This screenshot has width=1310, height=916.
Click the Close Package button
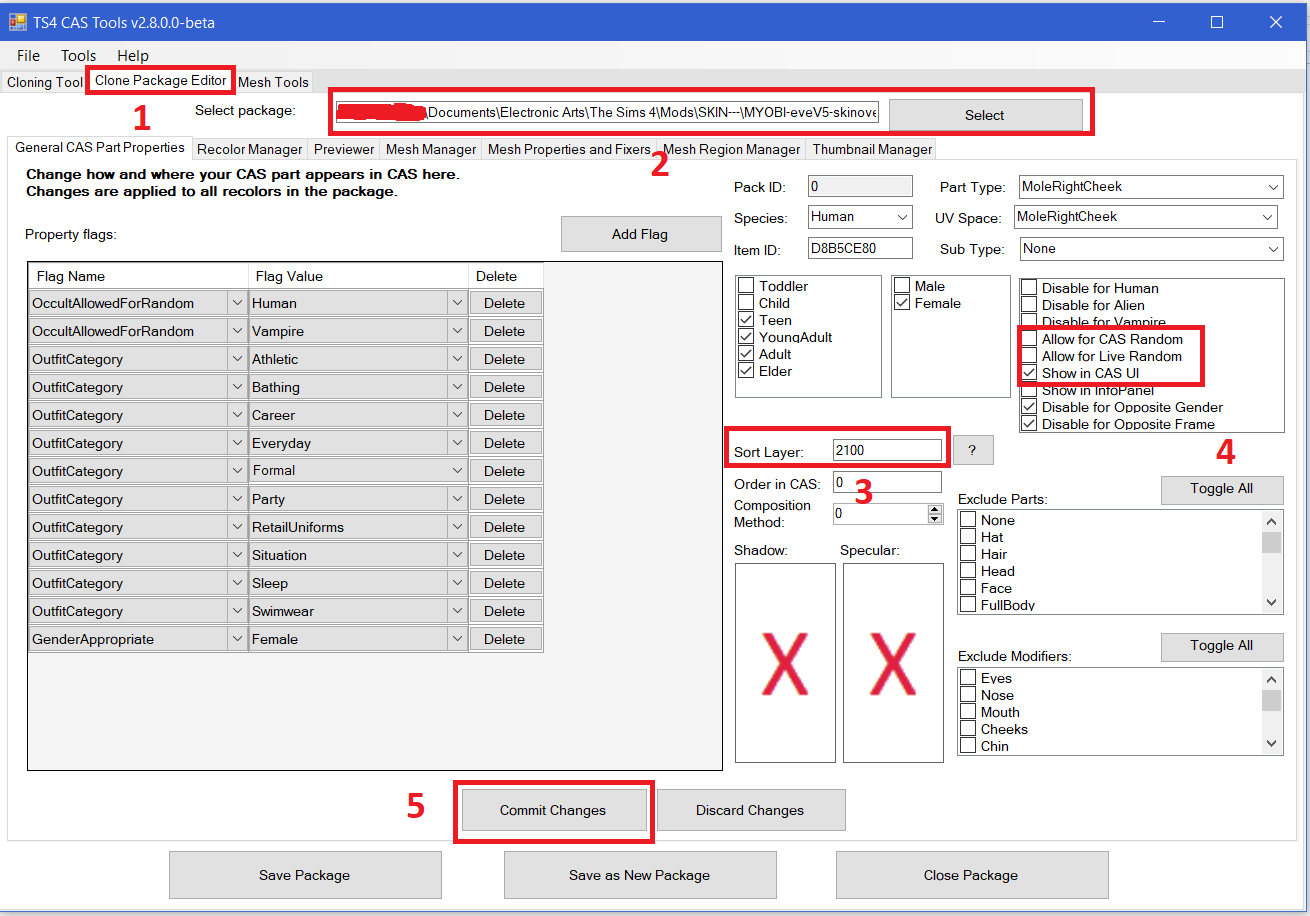[971, 875]
